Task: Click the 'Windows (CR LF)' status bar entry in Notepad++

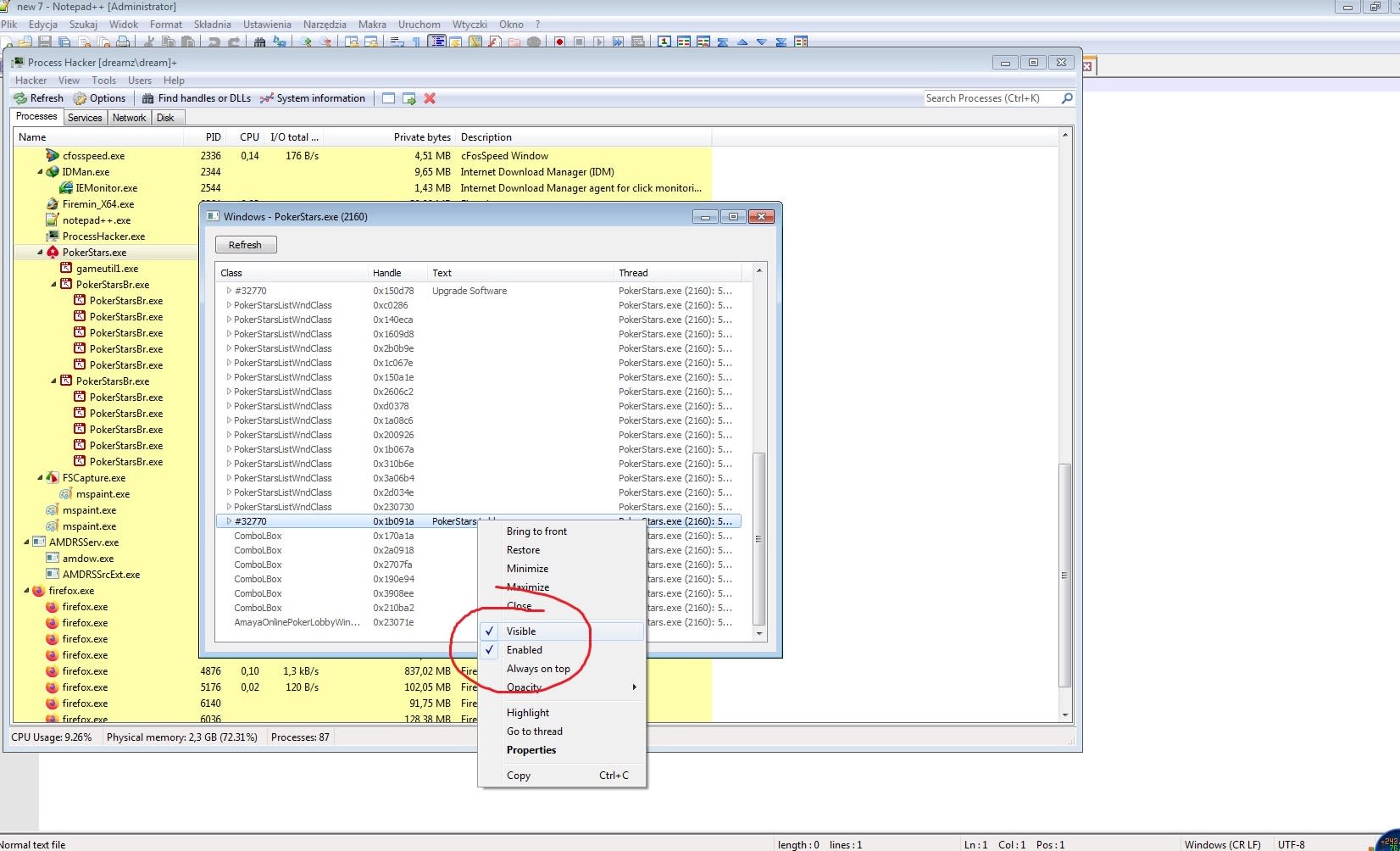Action: (x=1222, y=844)
